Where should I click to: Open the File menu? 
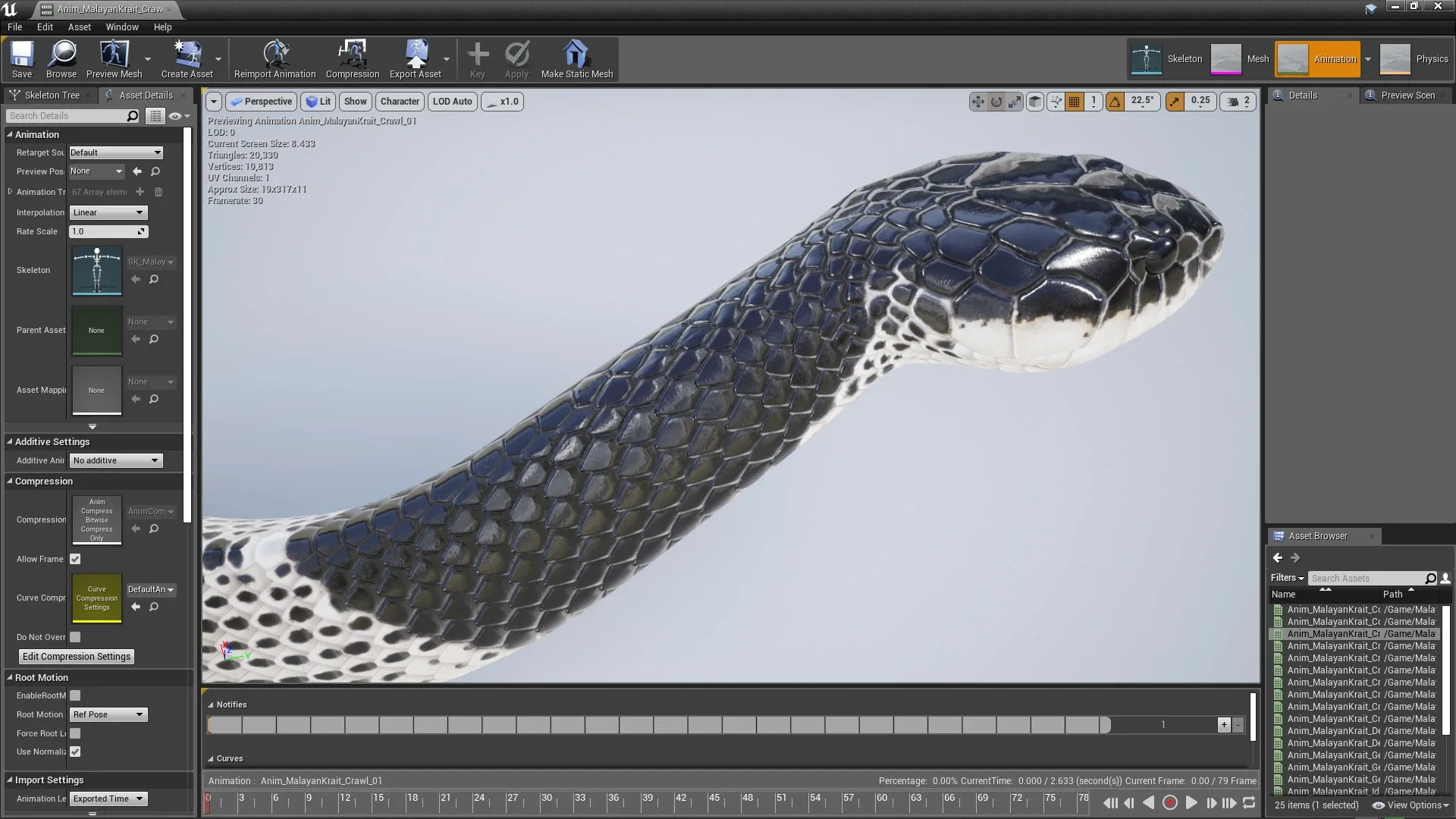tap(16, 27)
